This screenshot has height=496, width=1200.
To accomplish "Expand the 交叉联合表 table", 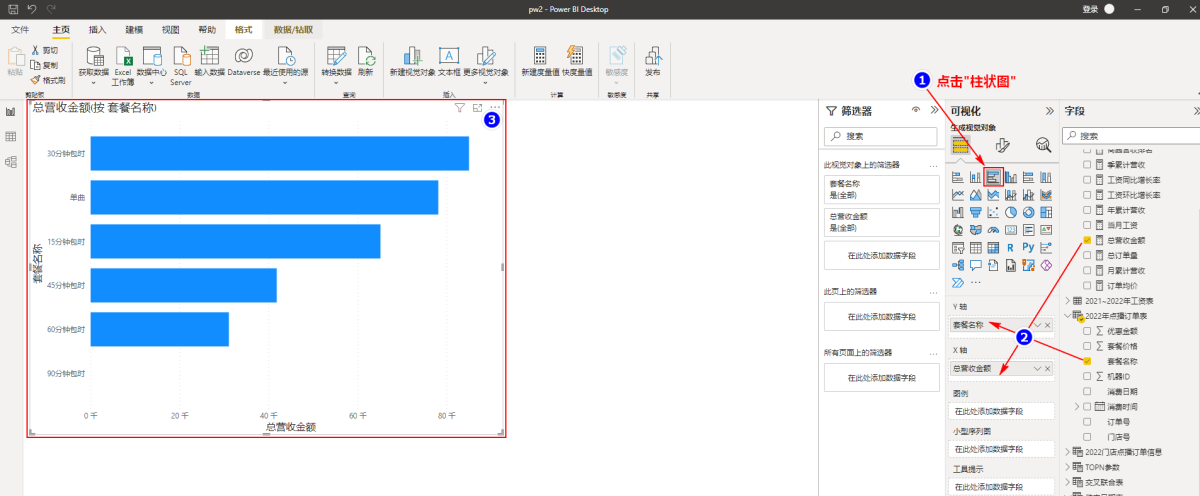I will (1068, 481).
